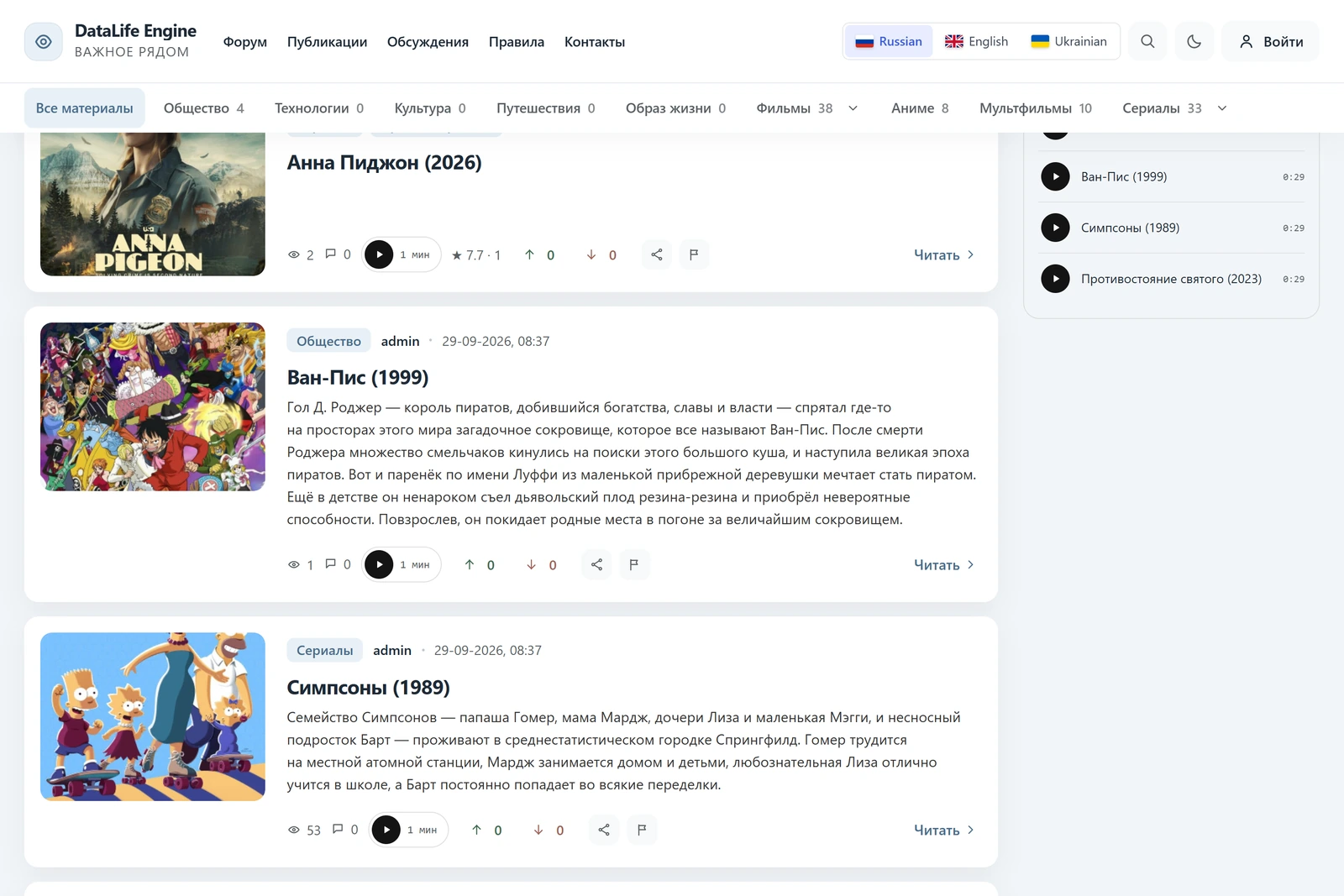This screenshot has height=896, width=1344.
Task: Open the Анна Пиджон (2026) title link
Action: coord(384,163)
